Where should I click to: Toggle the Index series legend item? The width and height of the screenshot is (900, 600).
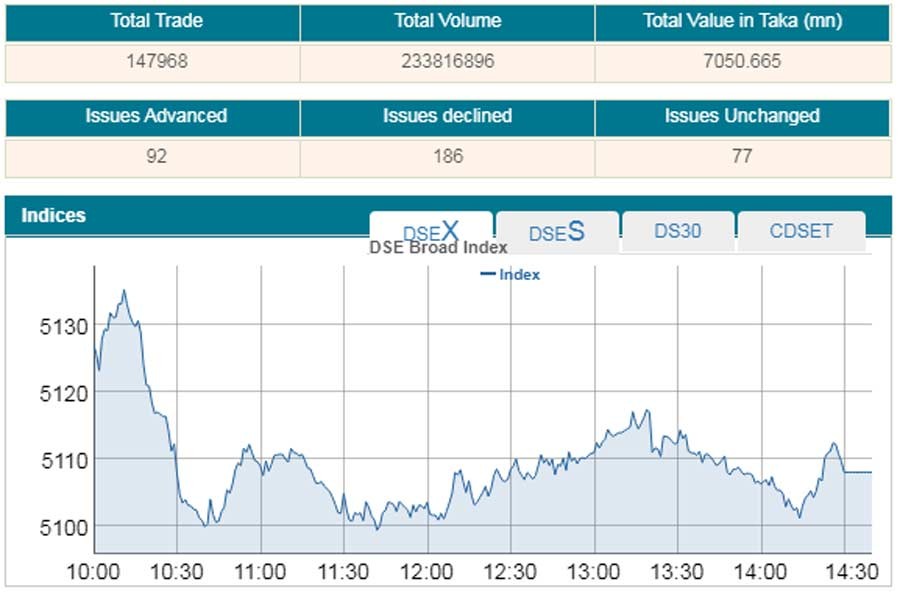point(510,274)
